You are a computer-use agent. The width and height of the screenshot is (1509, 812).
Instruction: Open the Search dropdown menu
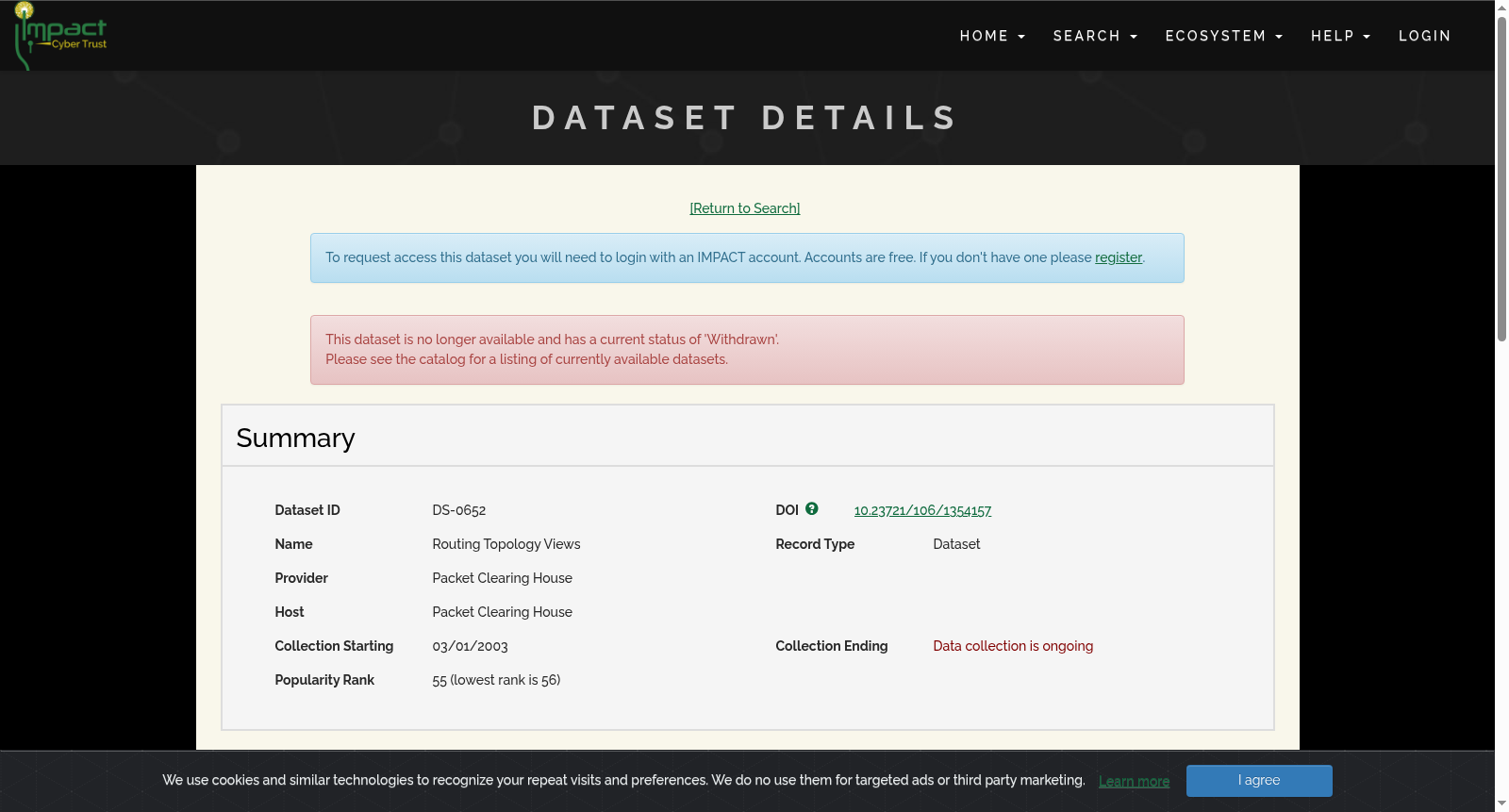tap(1095, 36)
